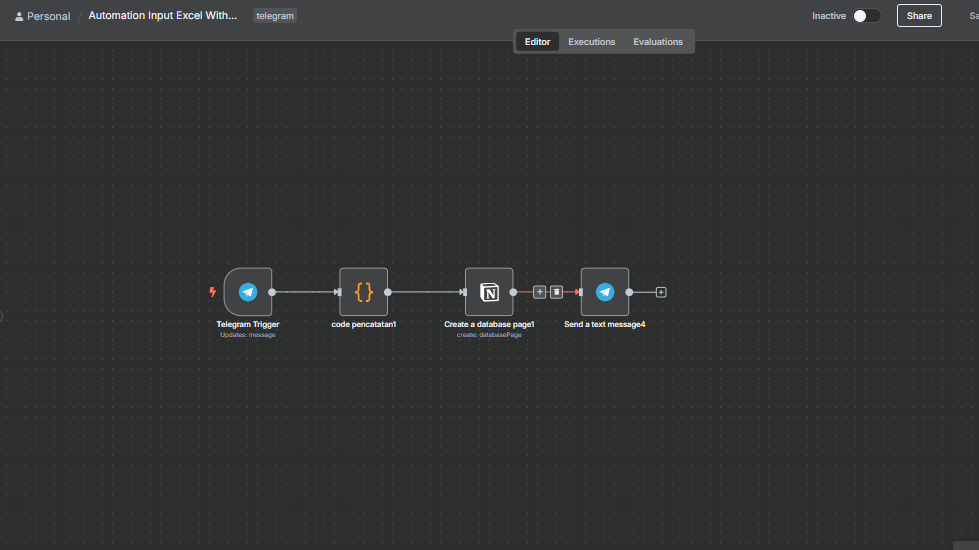Click the Personal project link
Screen dimensions: 979x550
[48, 17]
